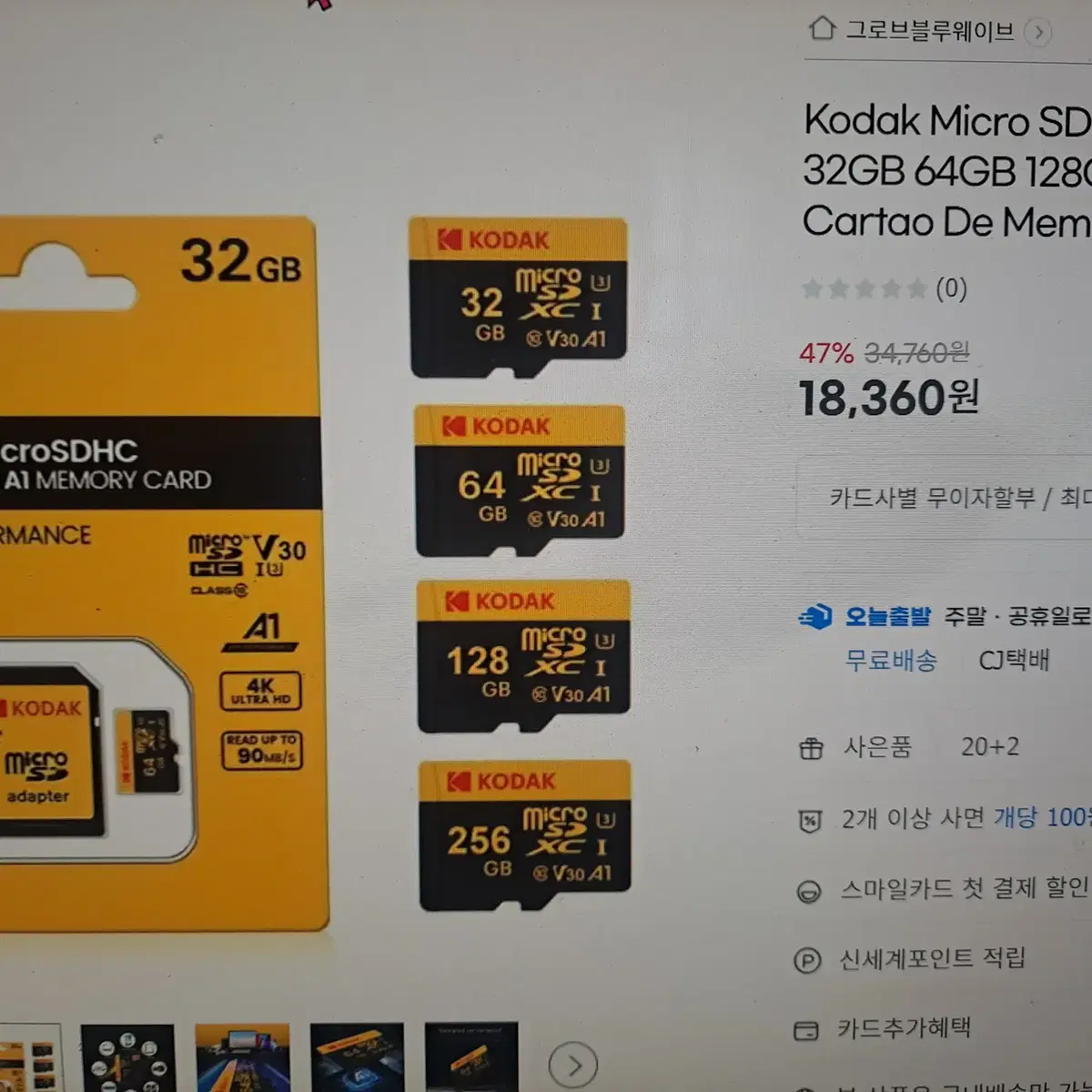Click the star rating review count
This screenshot has height=1092, width=1092.
pyautogui.click(x=951, y=289)
